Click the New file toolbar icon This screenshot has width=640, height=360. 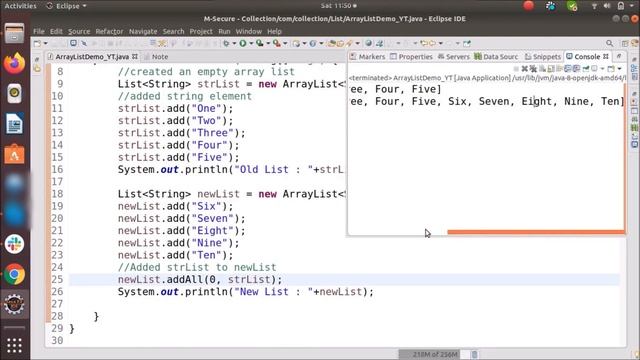[x=37, y=43]
